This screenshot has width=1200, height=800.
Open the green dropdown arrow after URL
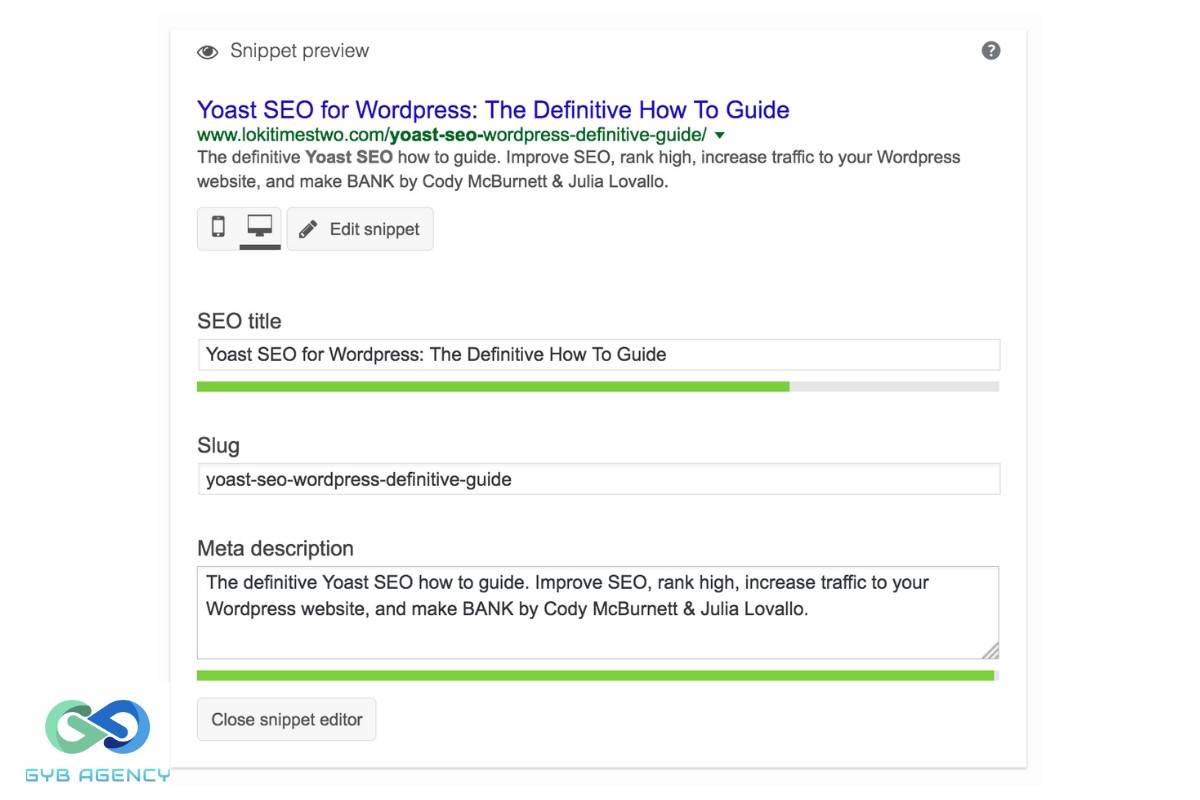pos(720,135)
